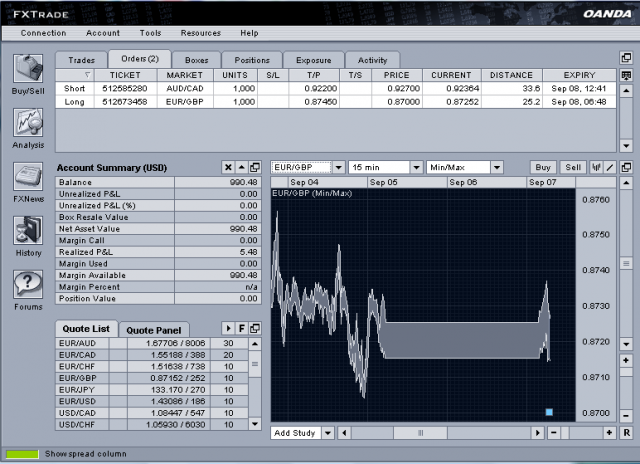Toggle the chart candlestick style icon

click(x=596, y=167)
